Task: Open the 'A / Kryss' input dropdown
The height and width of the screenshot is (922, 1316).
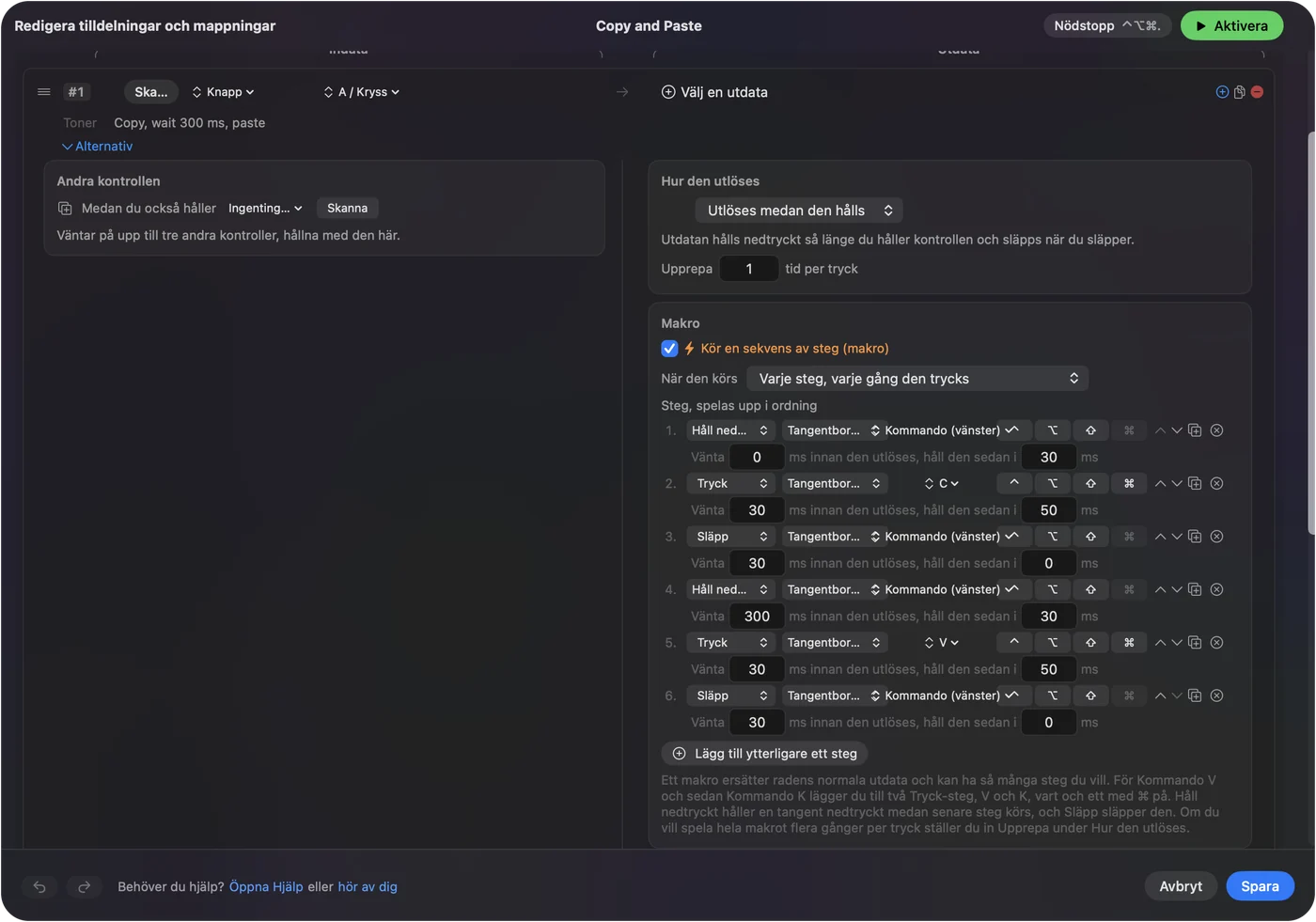Action: click(x=362, y=92)
